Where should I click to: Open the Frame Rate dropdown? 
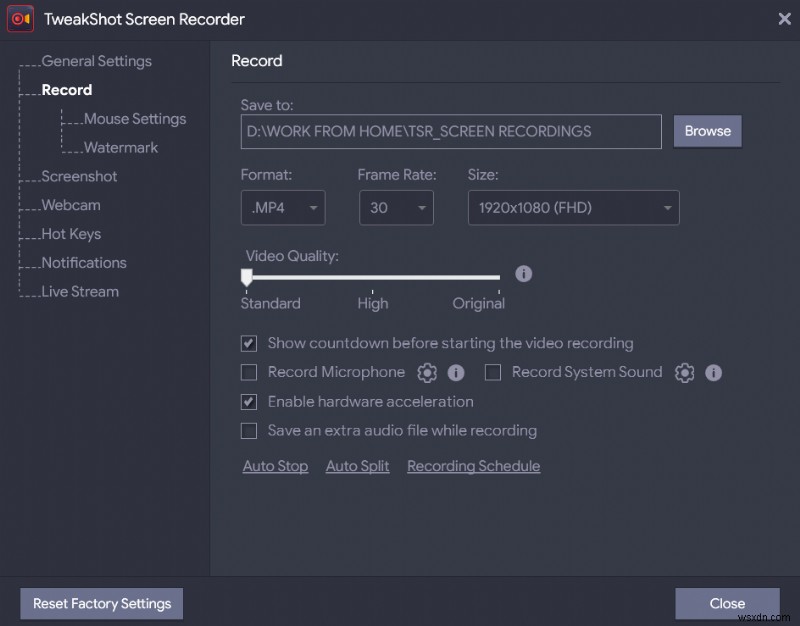396,208
